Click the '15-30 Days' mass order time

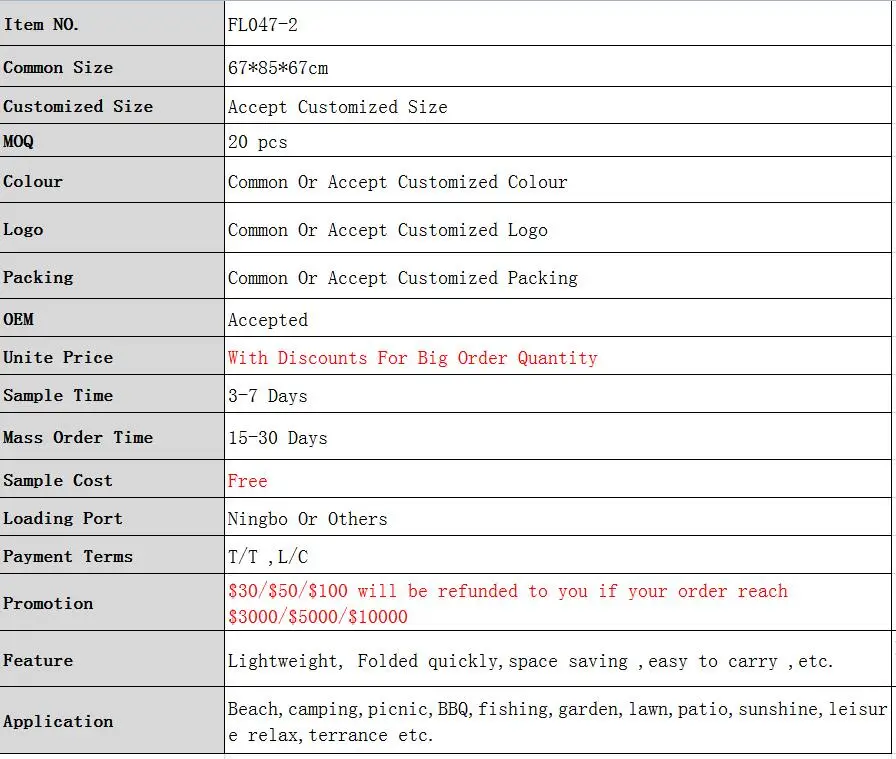278,438
